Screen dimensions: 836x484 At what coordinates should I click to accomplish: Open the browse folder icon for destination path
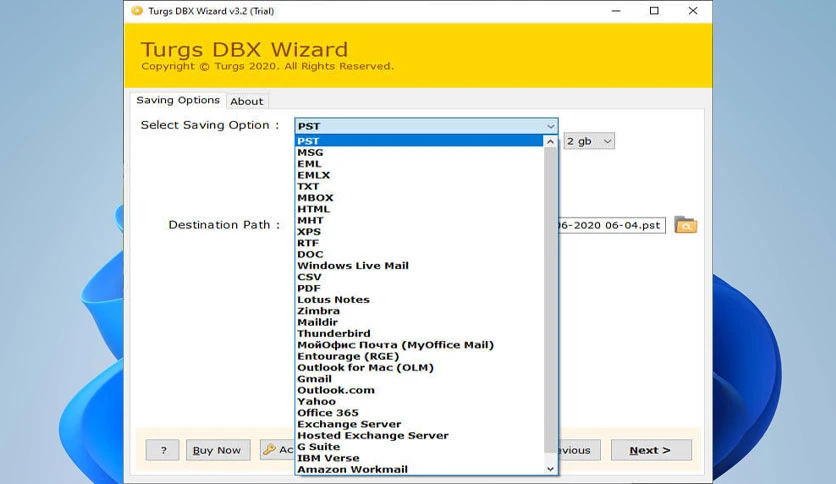pyautogui.click(x=685, y=225)
